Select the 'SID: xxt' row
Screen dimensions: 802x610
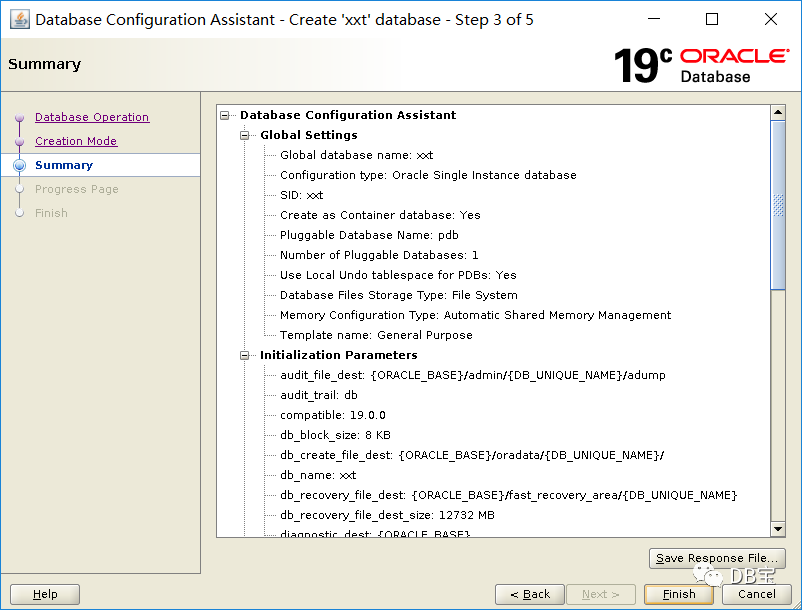[301, 195]
